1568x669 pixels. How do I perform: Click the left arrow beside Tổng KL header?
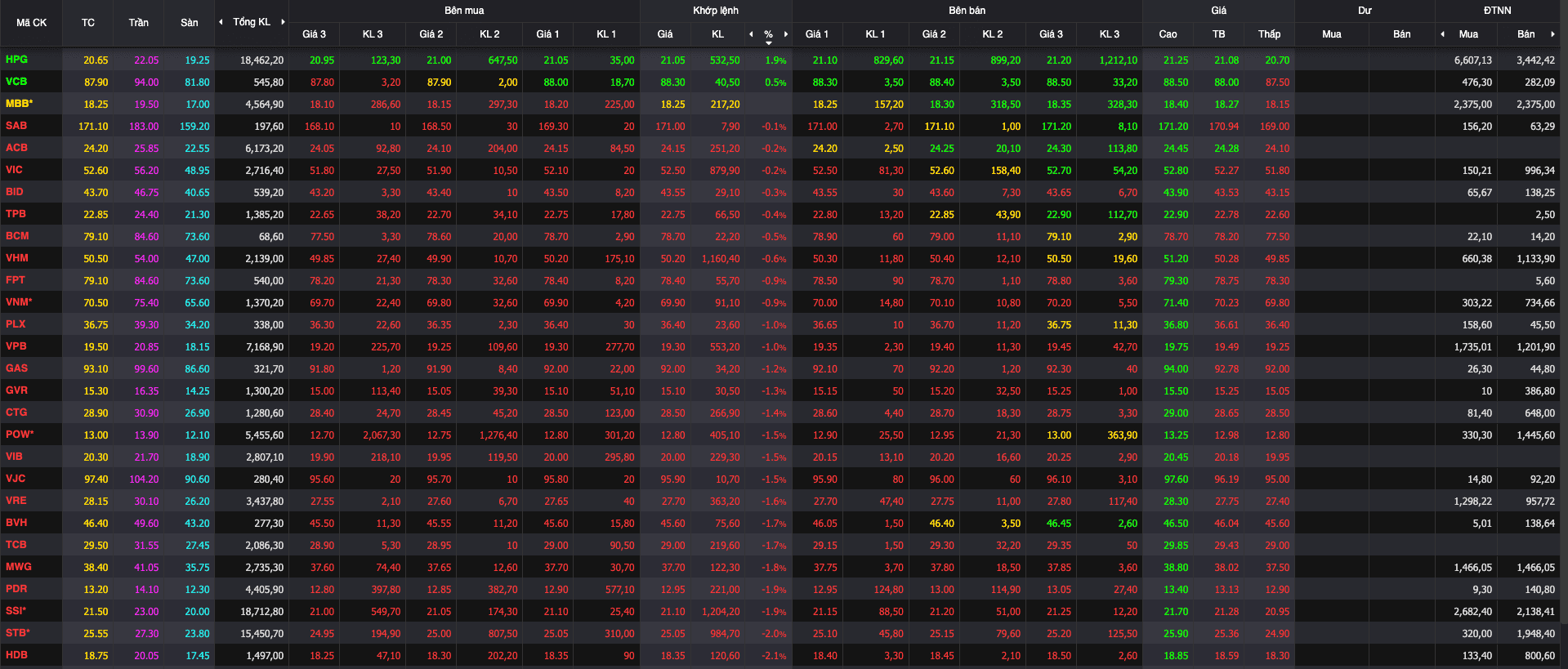tap(221, 22)
